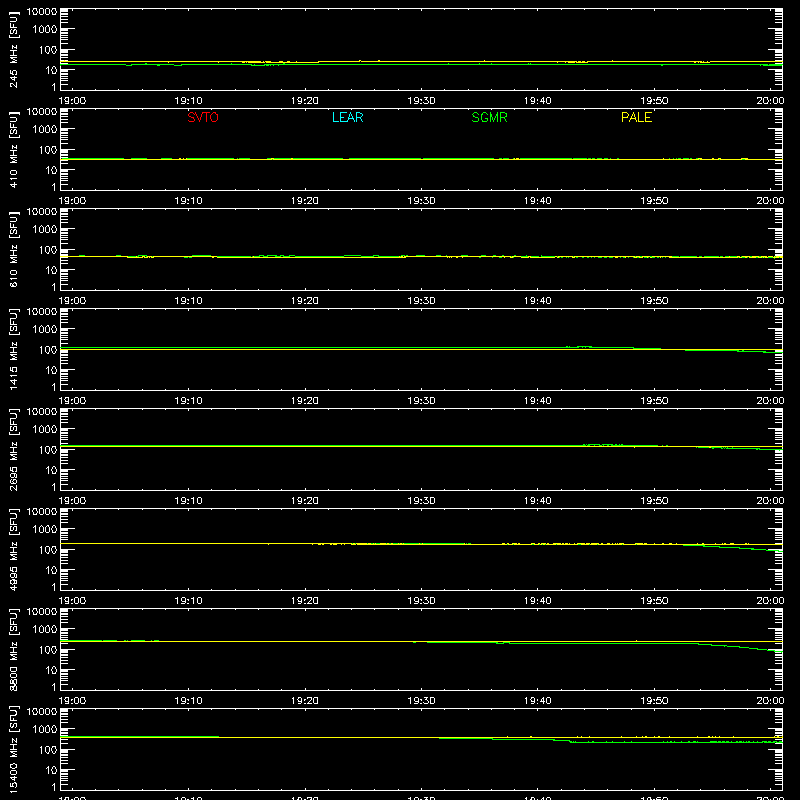The height and width of the screenshot is (800, 800).
Task: Click 19:10 below the 4995 MHz plot
Action: pos(189,601)
